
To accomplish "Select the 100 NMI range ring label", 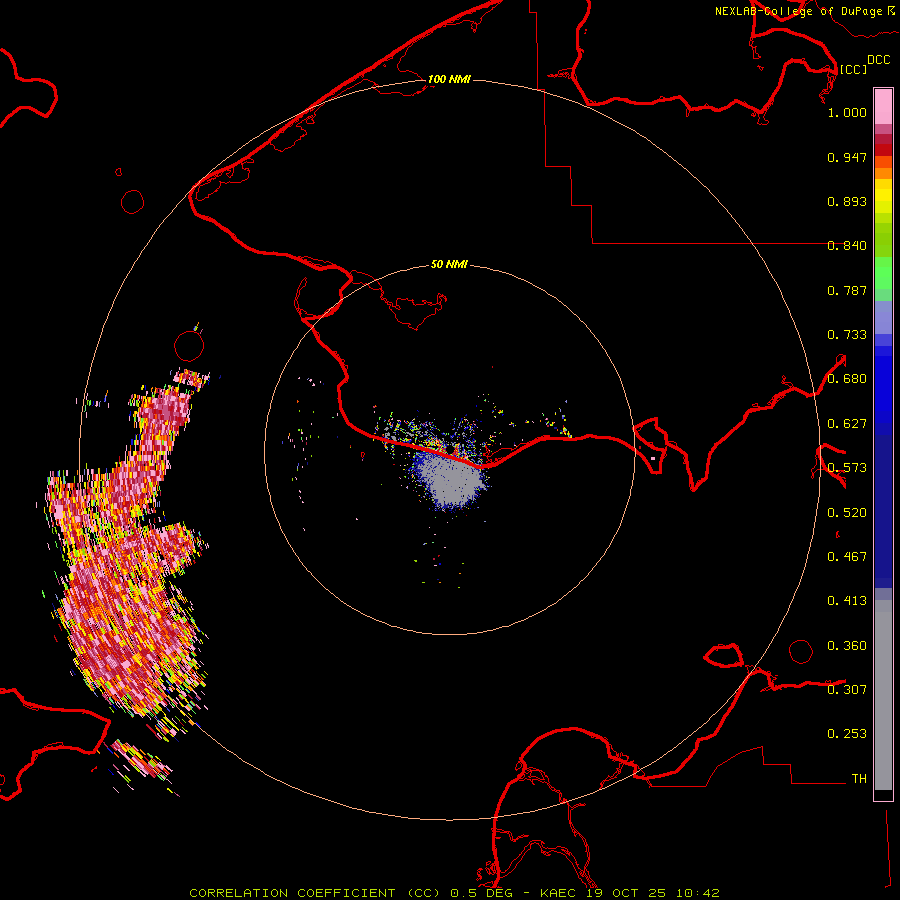I will (x=449, y=79).
